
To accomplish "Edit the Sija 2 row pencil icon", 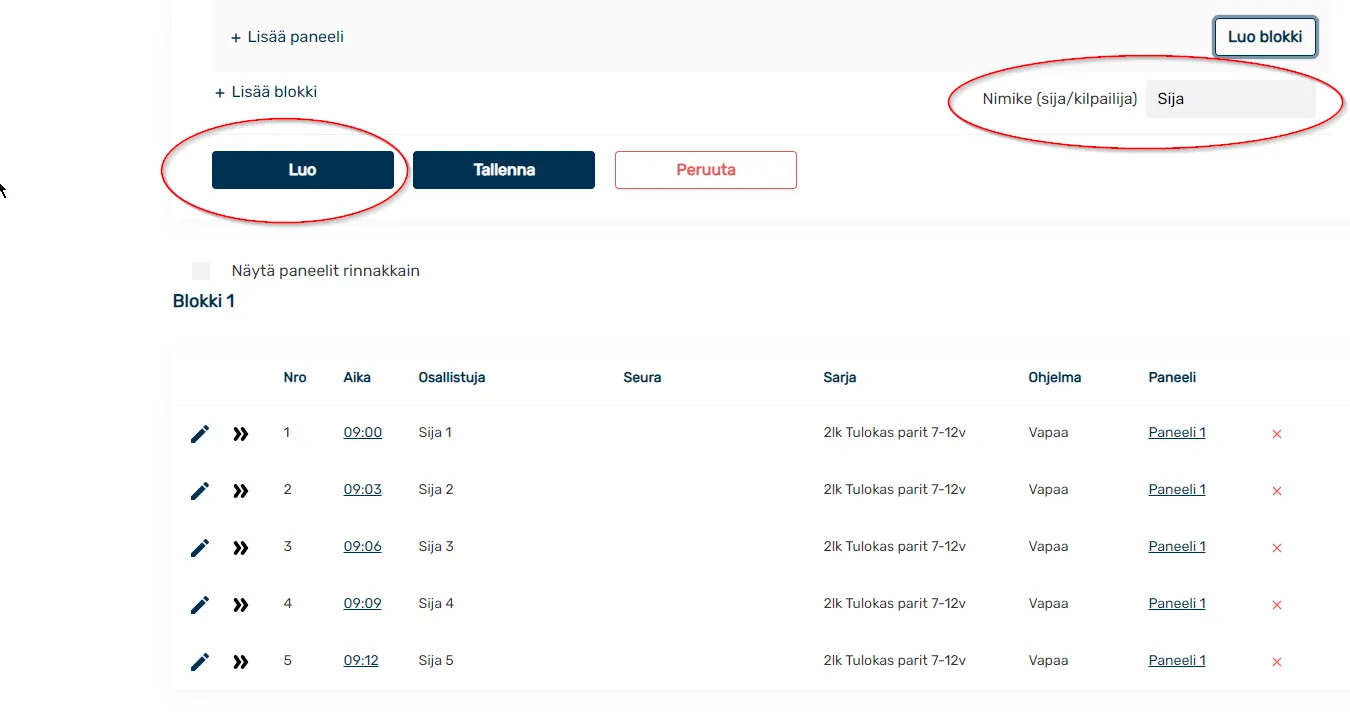I will point(200,491).
